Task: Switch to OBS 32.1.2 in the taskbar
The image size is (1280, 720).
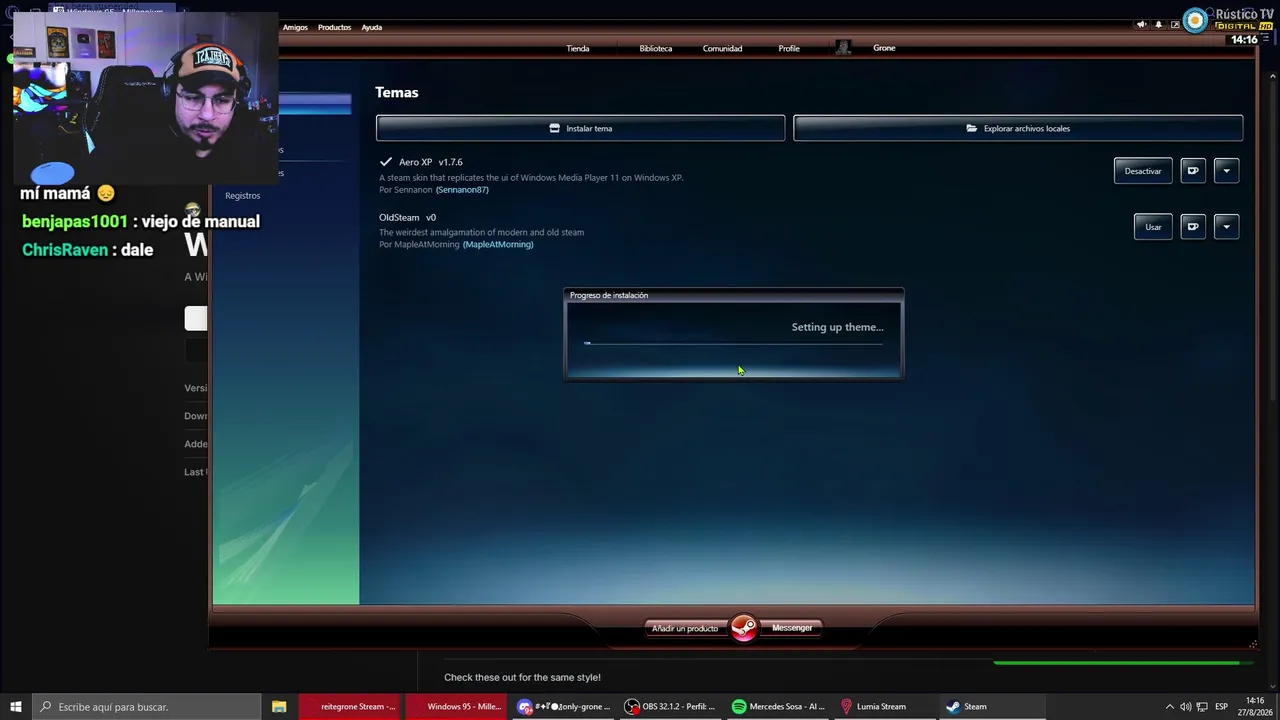Action: (x=669, y=706)
